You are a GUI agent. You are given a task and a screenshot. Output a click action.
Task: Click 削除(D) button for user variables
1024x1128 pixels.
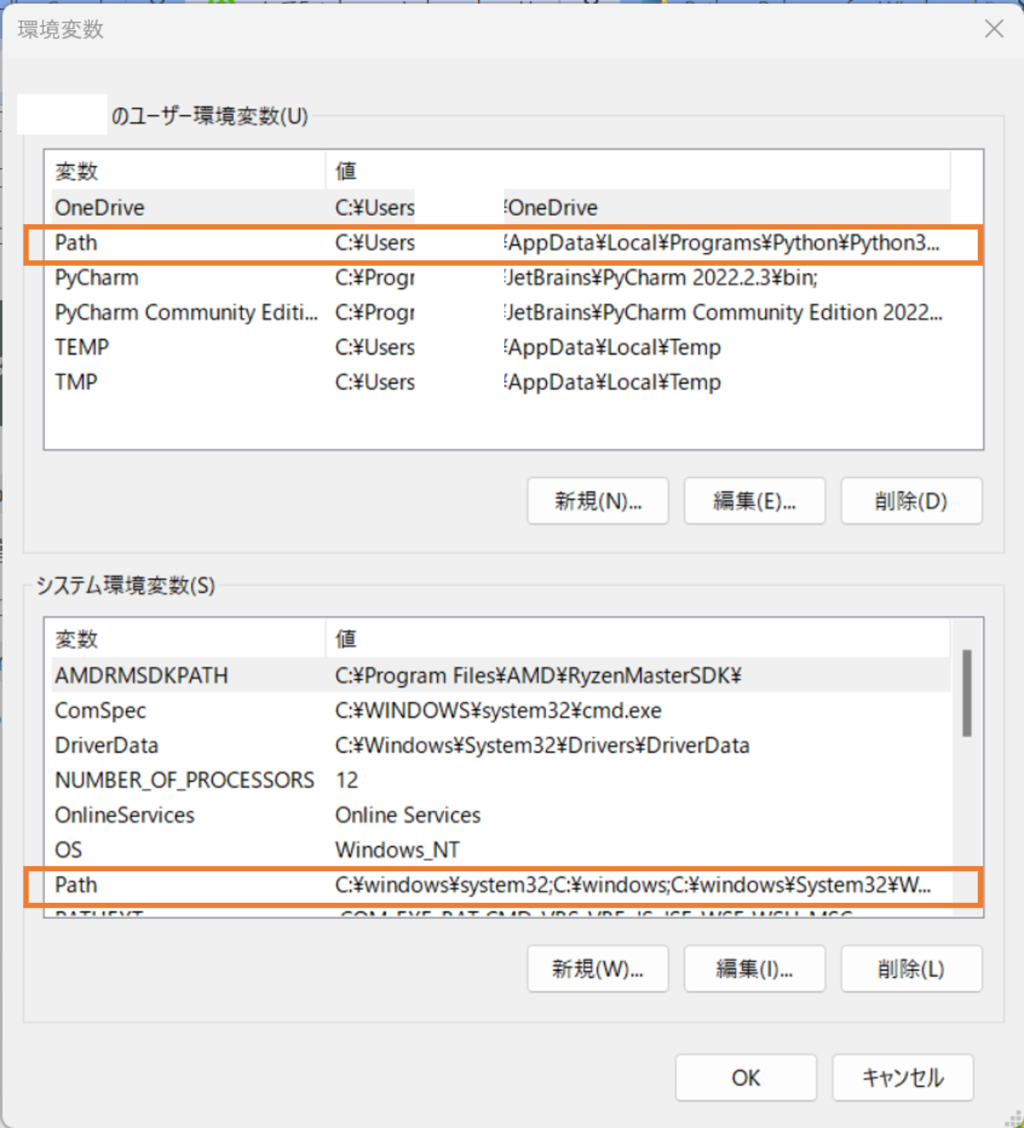tap(911, 501)
